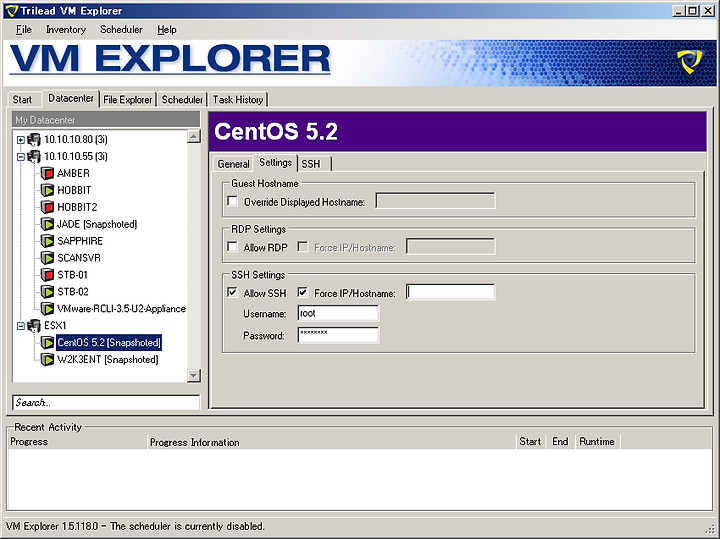Click the ESX1 server icon
This screenshot has width=720, height=539.
pyautogui.click(x=34, y=326)
